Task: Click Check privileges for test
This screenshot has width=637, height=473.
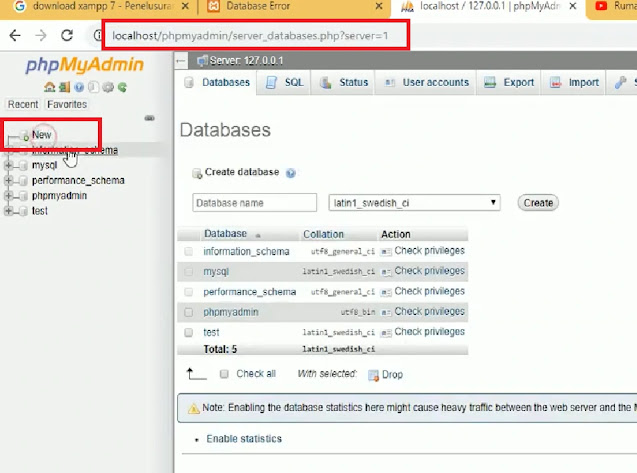Action: click(429, 332)
